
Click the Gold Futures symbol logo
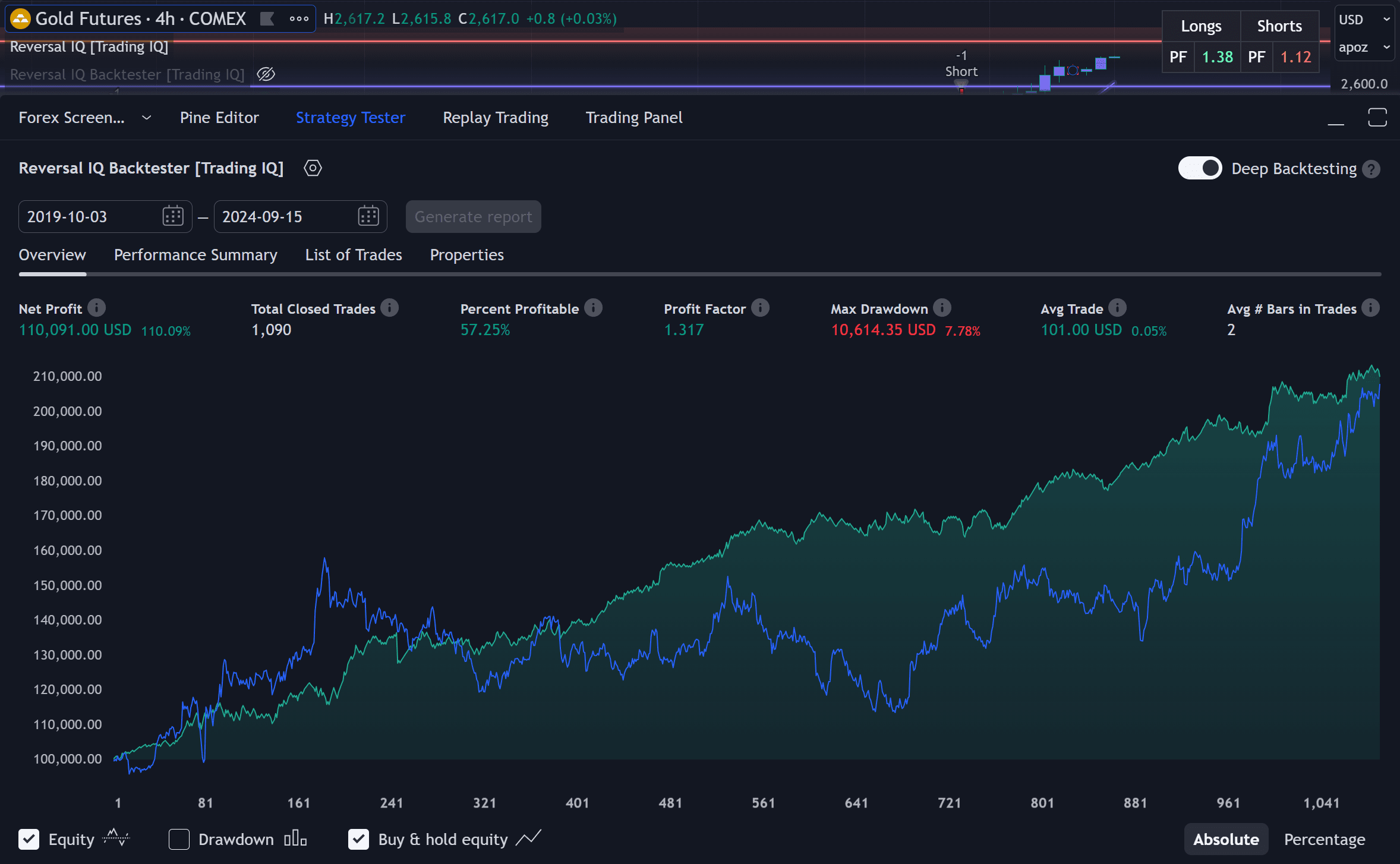21,19
